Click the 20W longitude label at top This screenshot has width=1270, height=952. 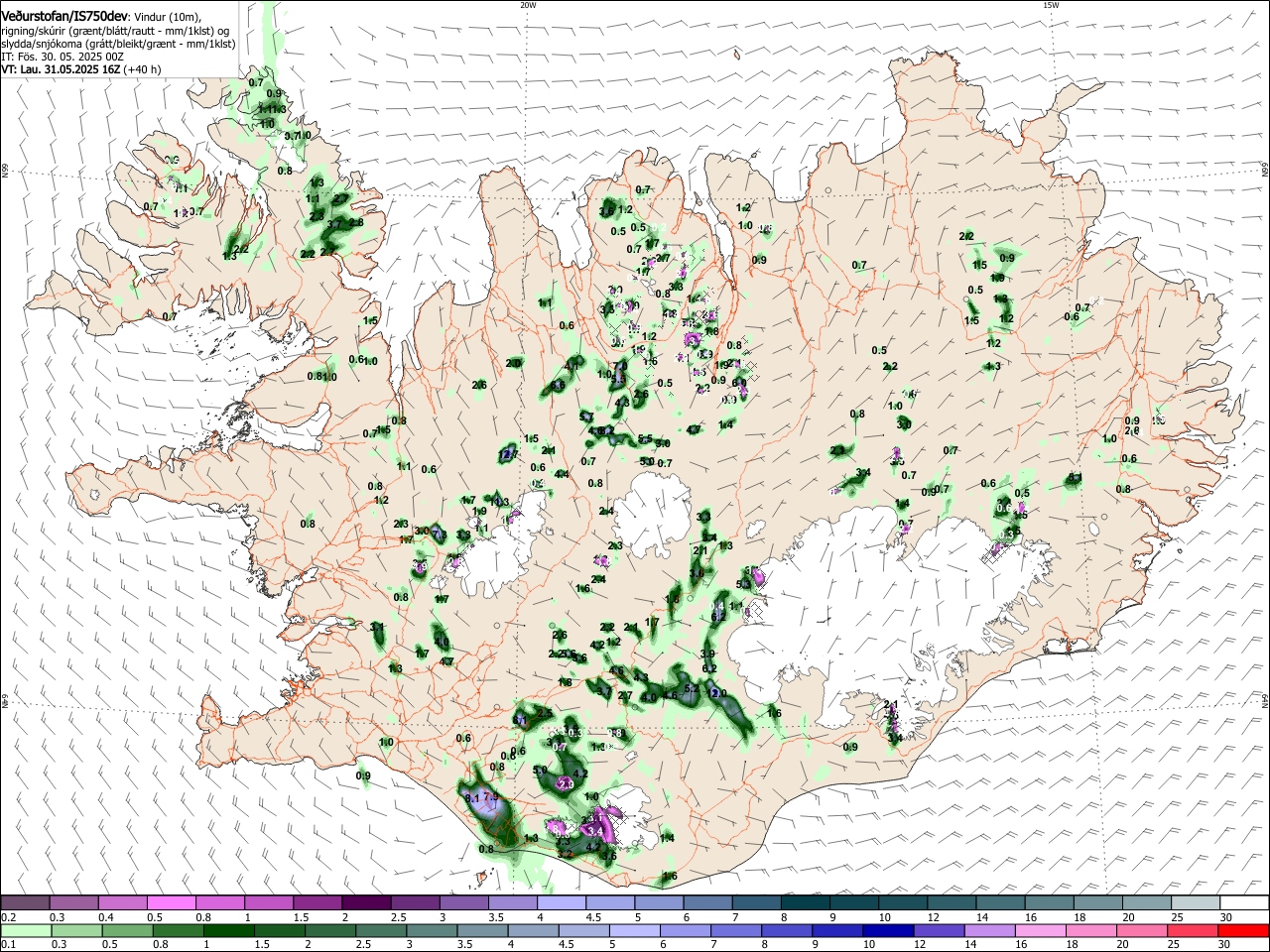click(x=528, y=5)
